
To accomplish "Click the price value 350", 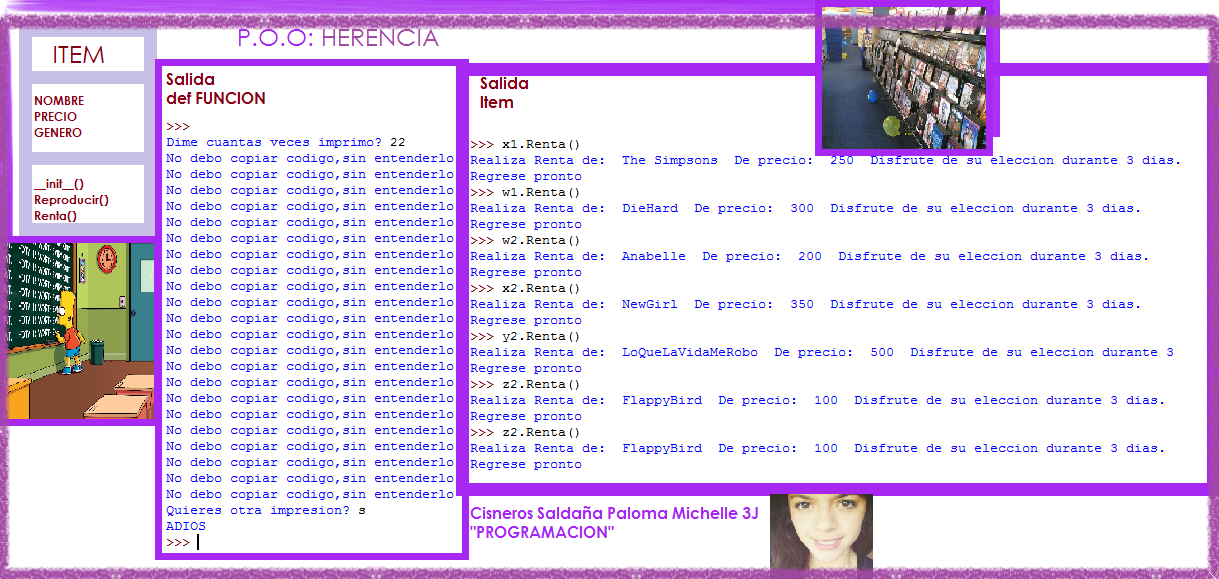I will tap(802, 304).
